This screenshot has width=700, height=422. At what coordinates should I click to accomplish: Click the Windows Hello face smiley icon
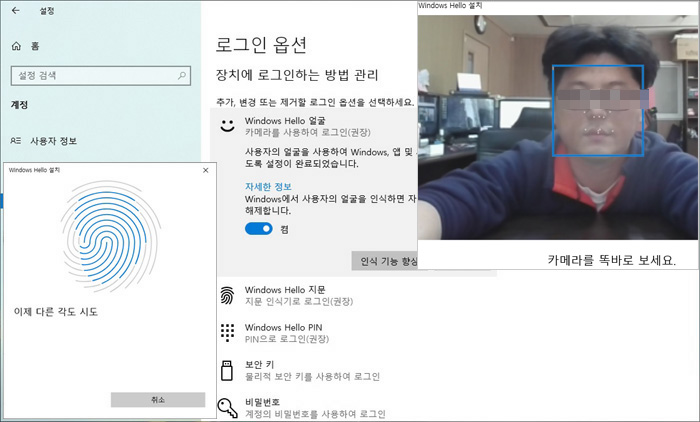click(x=228, y=126)
